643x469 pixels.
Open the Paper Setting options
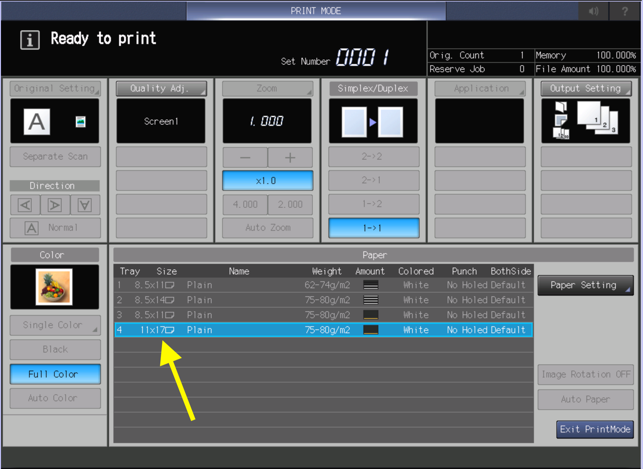coord(585,284)
